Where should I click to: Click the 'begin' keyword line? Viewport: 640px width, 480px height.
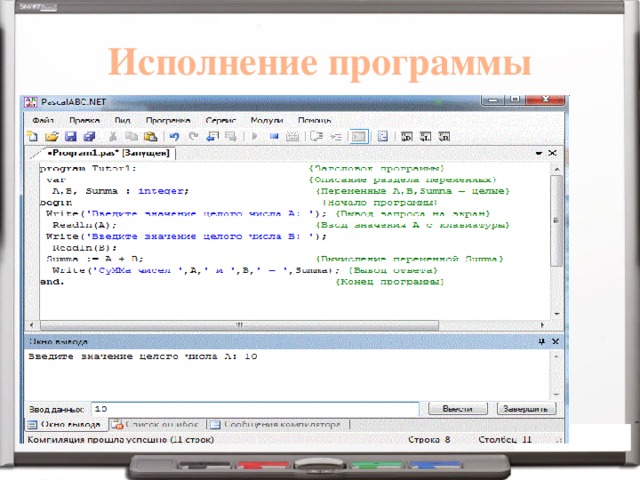(56, 202)
